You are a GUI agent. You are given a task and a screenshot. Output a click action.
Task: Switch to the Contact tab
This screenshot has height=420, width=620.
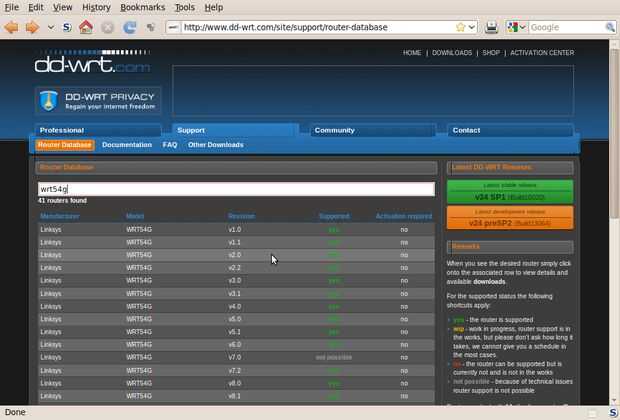pyautogui.click(x=510, y=130)
